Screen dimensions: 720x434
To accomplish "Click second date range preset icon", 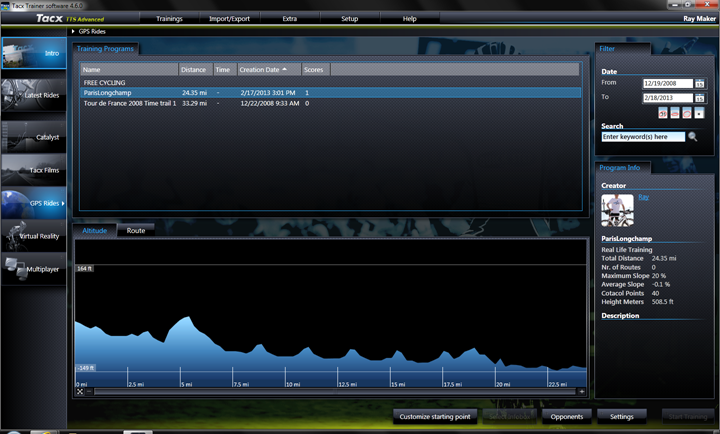I will 675,113.
